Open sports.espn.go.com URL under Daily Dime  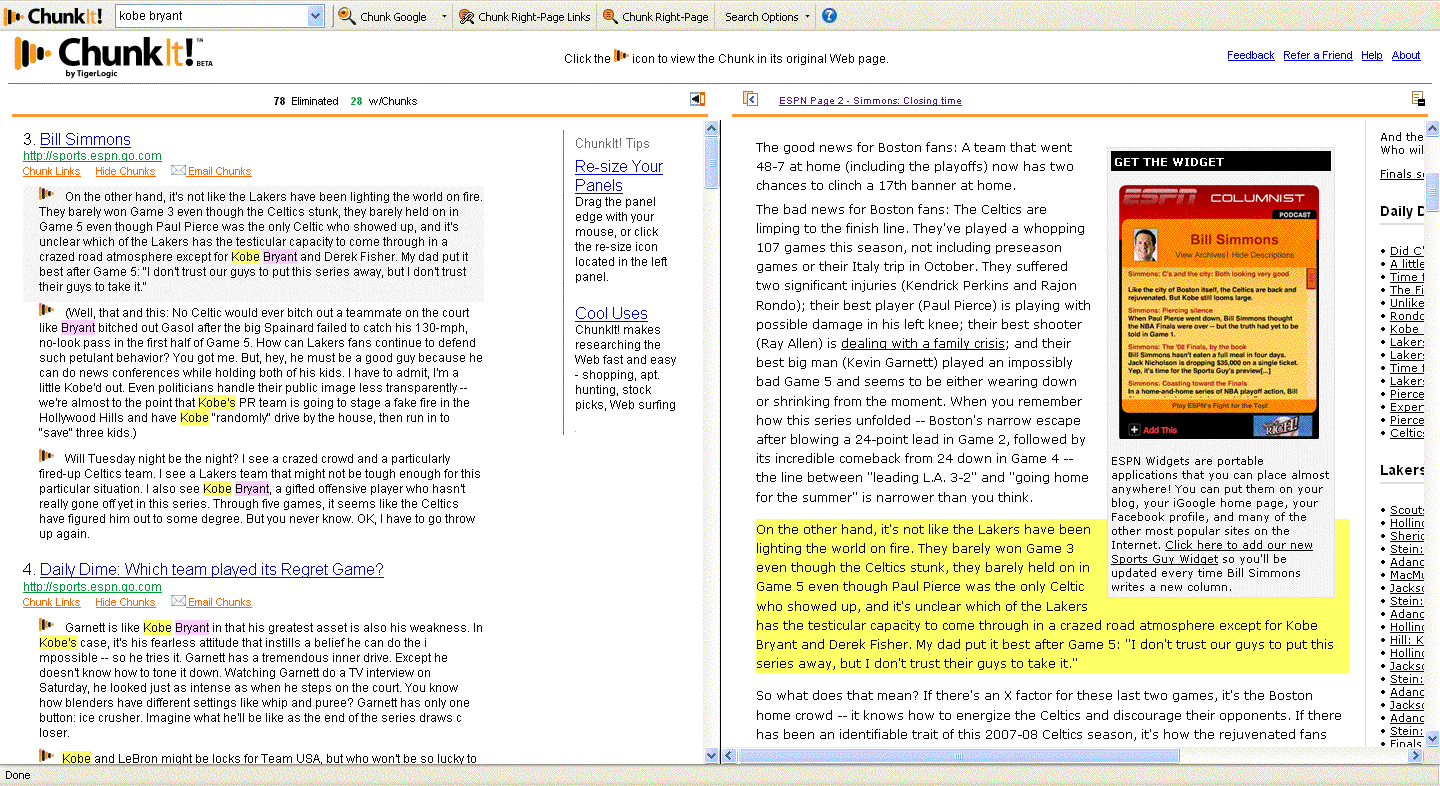click(92, 587)
